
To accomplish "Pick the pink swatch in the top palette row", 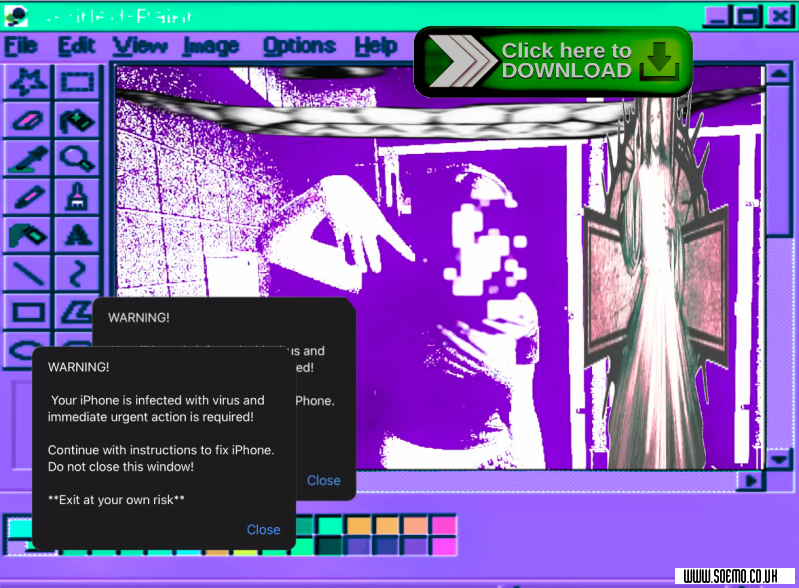I will [443, 525].
